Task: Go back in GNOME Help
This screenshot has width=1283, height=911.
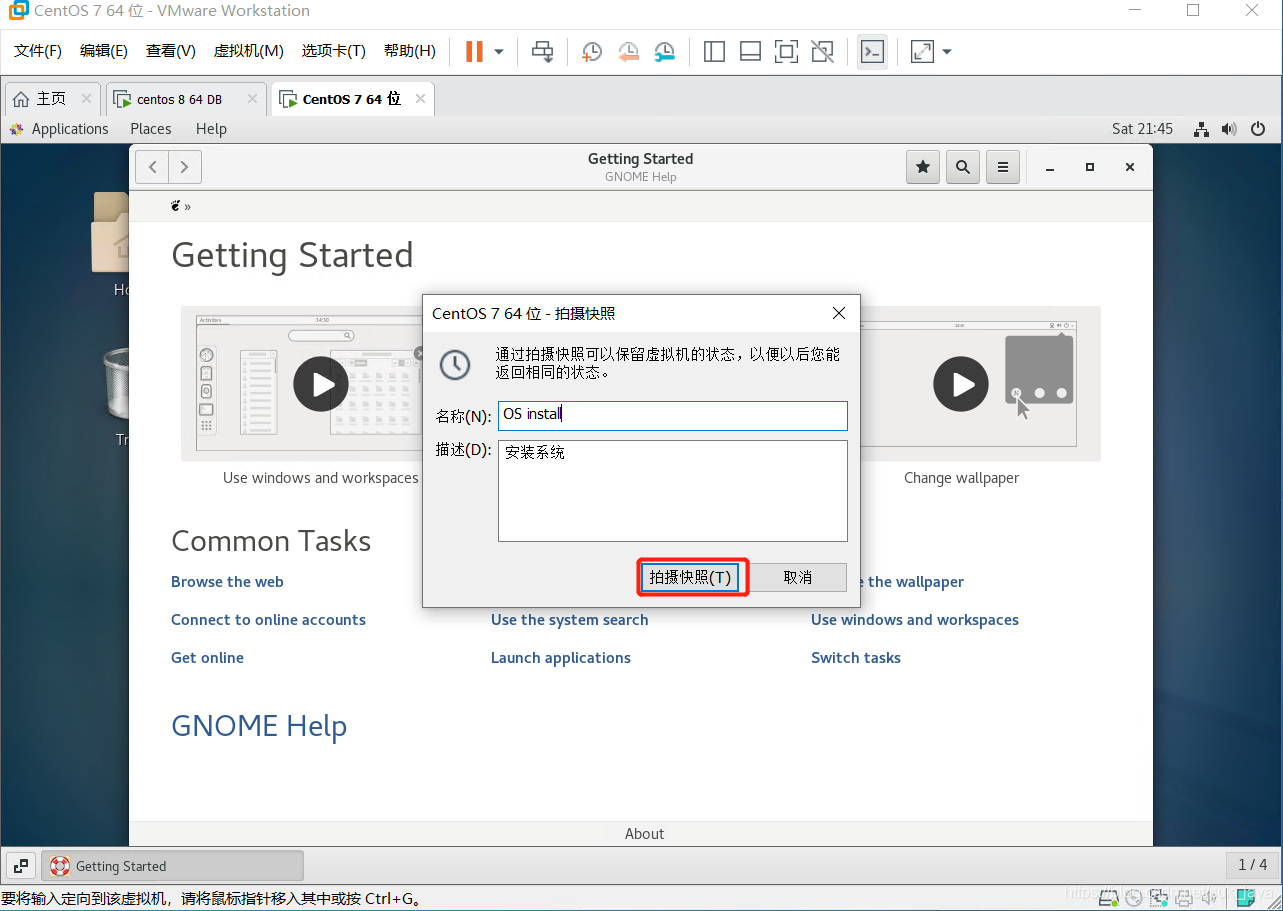Action: coord(152,167)
